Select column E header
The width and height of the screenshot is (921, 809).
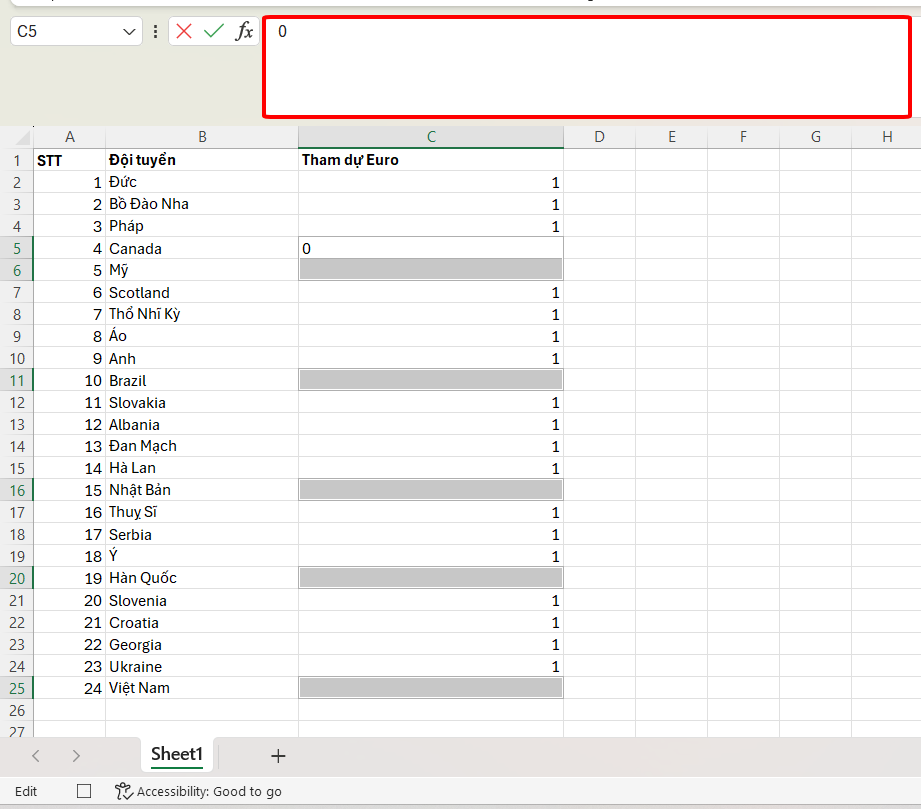click(671, 137)
